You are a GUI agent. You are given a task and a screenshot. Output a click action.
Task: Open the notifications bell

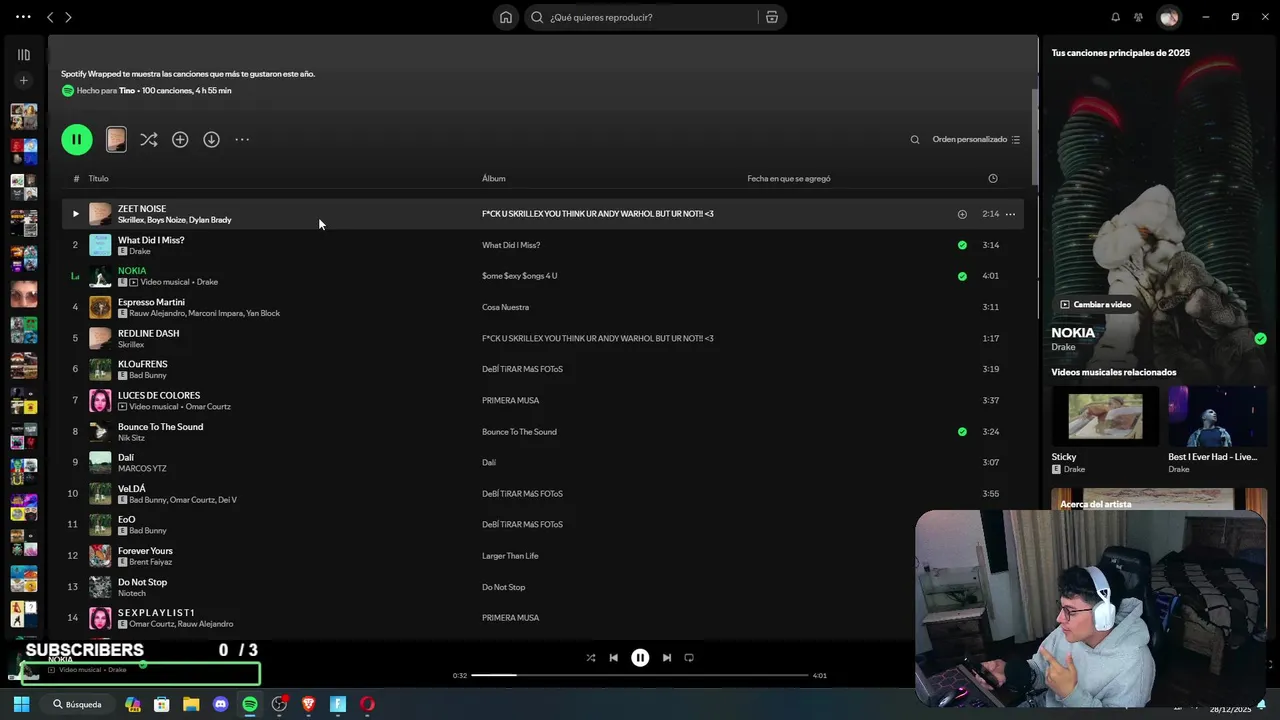[x=1116, y=17]
